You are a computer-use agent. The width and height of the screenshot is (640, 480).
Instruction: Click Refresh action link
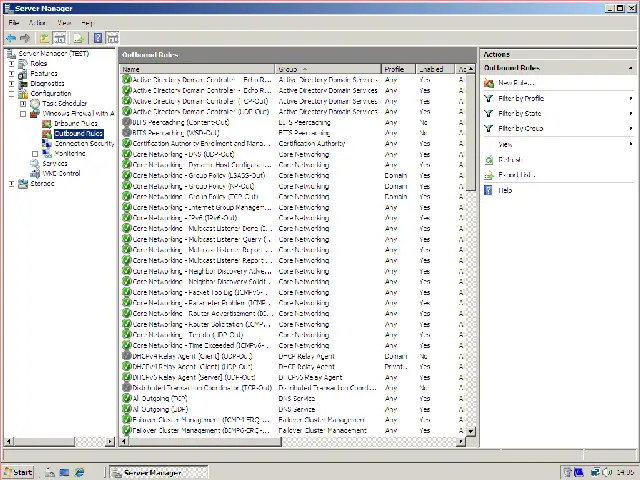510,160
